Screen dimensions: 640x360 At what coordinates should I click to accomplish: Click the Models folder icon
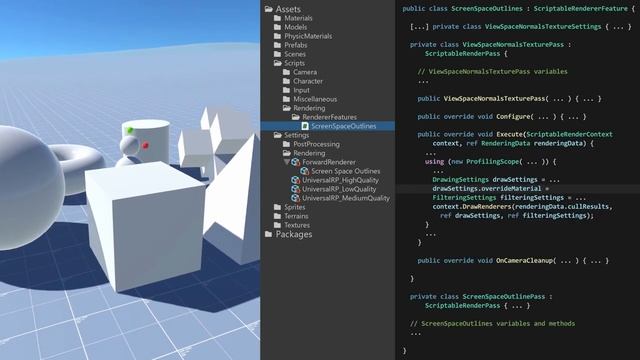click(278, 27)
